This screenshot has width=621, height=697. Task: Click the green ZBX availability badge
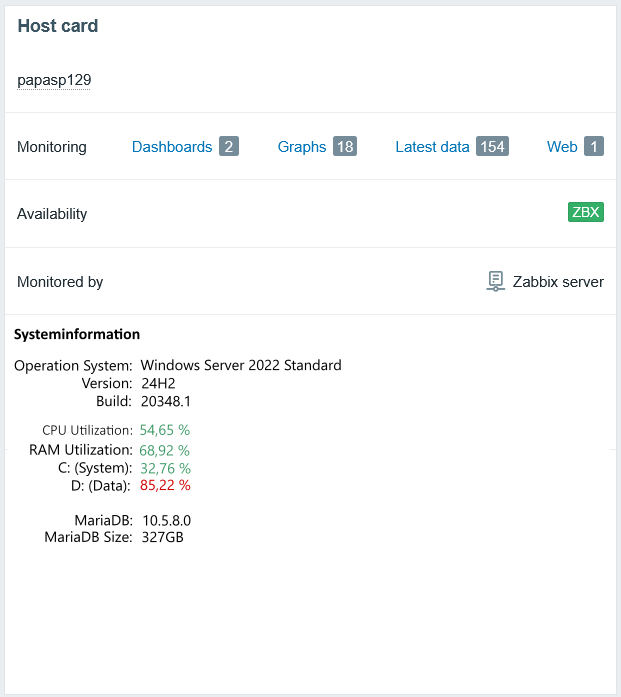[586, 212]
